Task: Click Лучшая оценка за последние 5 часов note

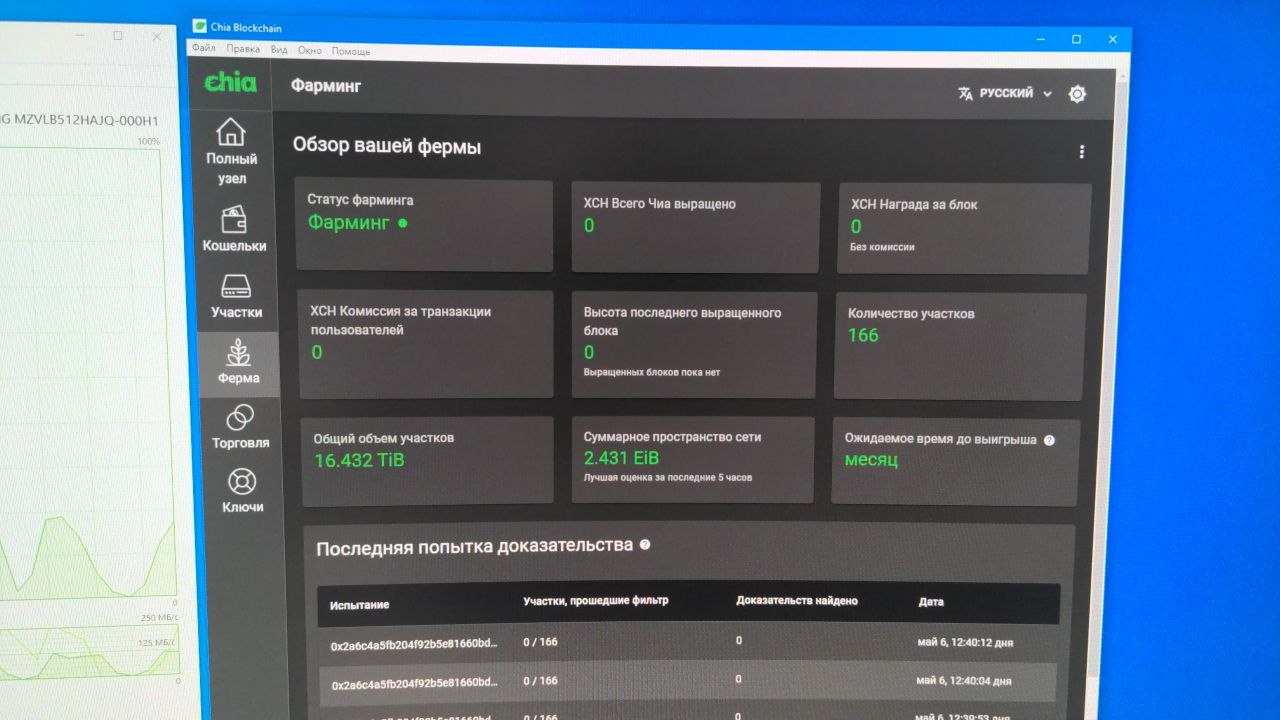Action: point(668,478)
